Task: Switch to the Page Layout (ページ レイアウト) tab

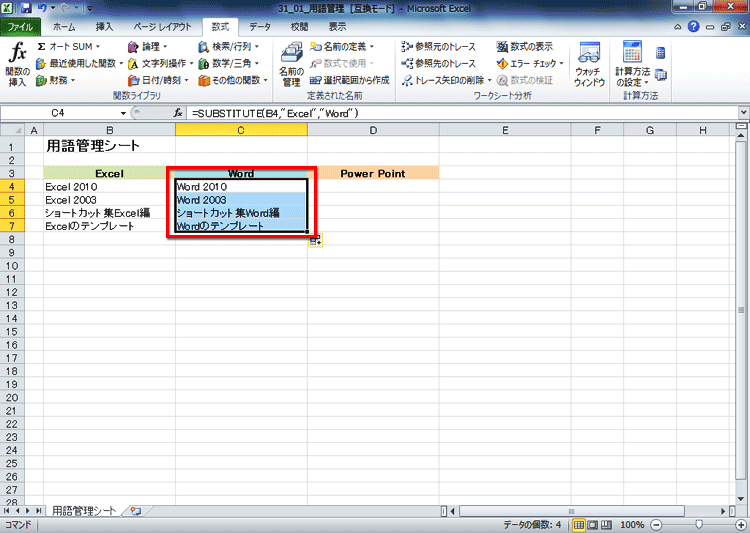Action: 162,27
